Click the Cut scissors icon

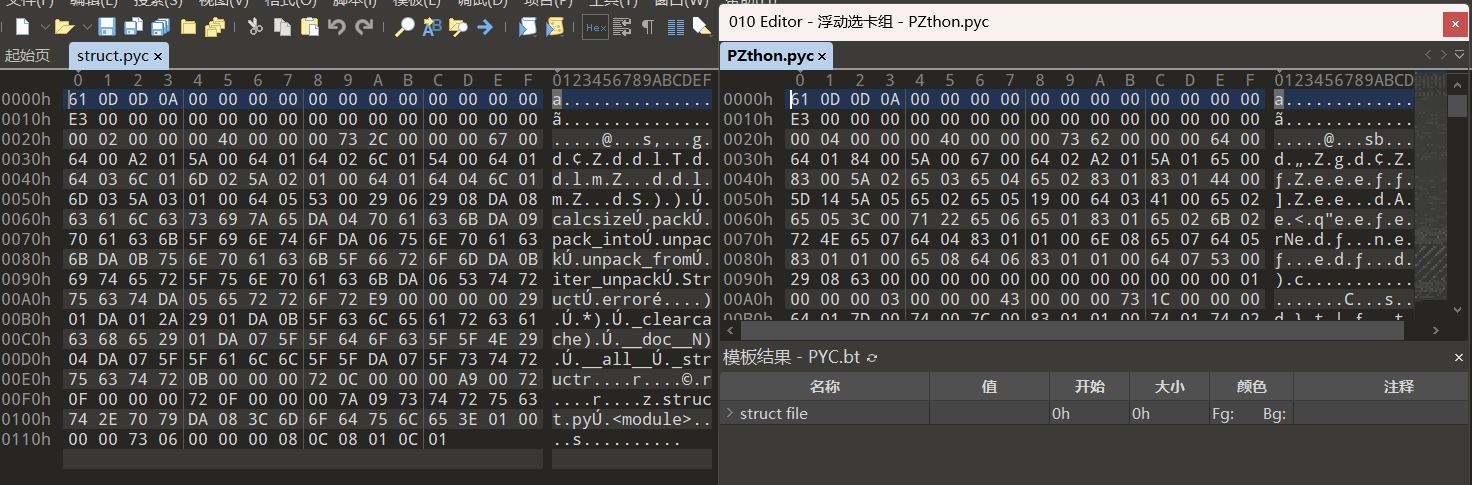(255, 27)
